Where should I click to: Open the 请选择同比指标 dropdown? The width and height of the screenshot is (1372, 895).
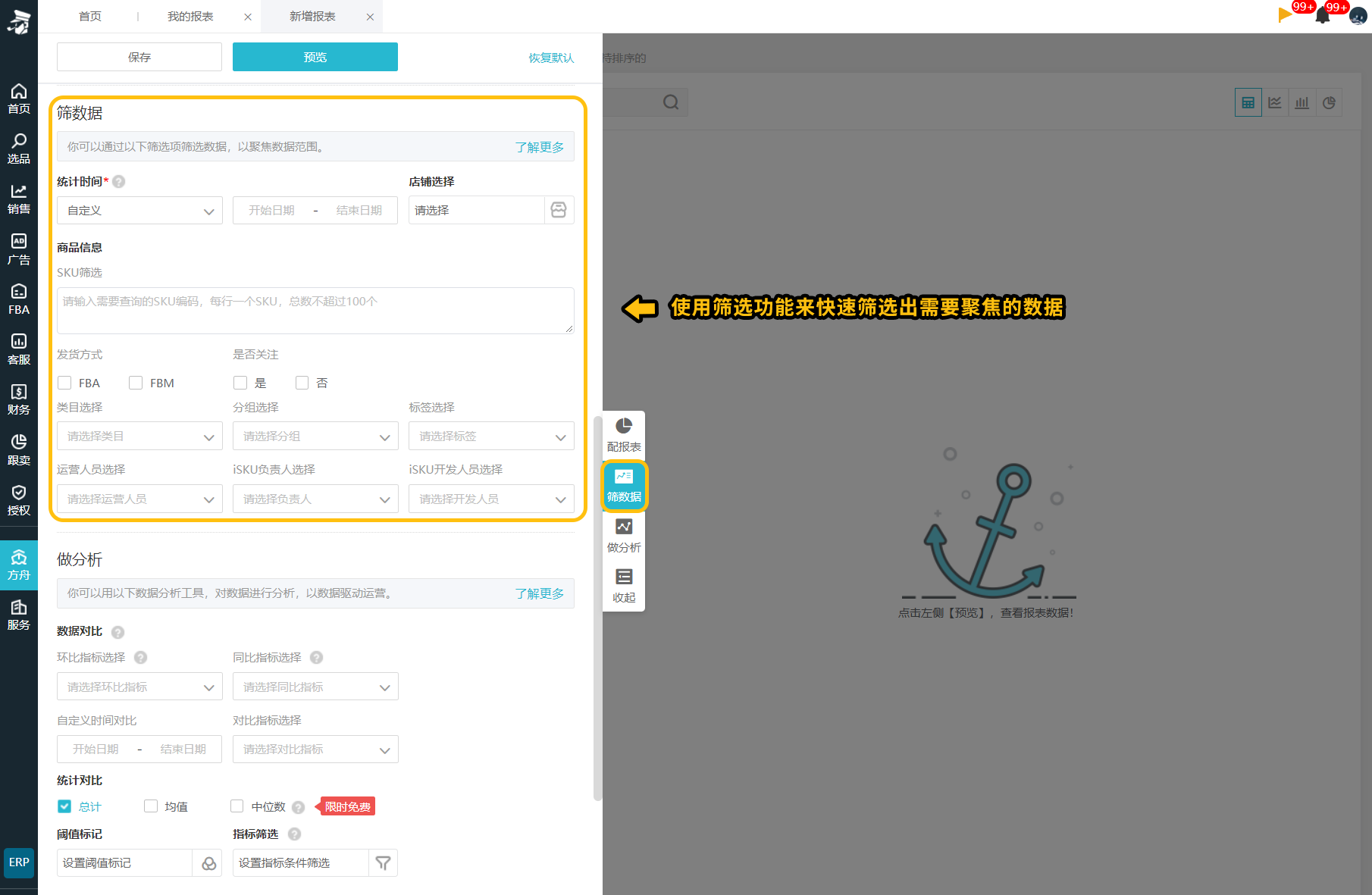pyautogui.click(x=315, y=687)
